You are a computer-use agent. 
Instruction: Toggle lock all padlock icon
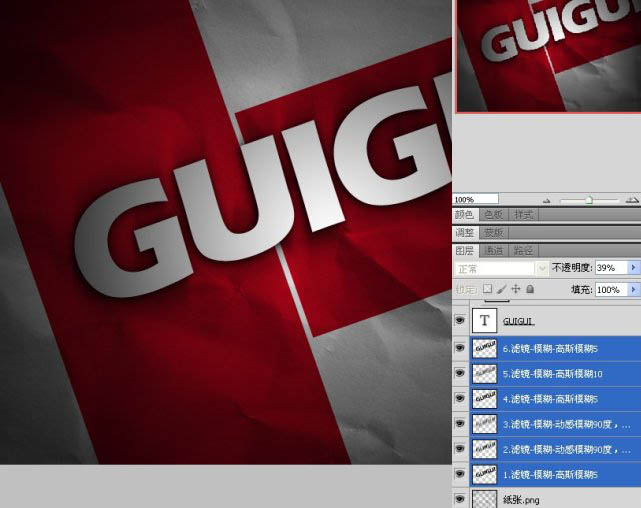click(x=530, y=289)
